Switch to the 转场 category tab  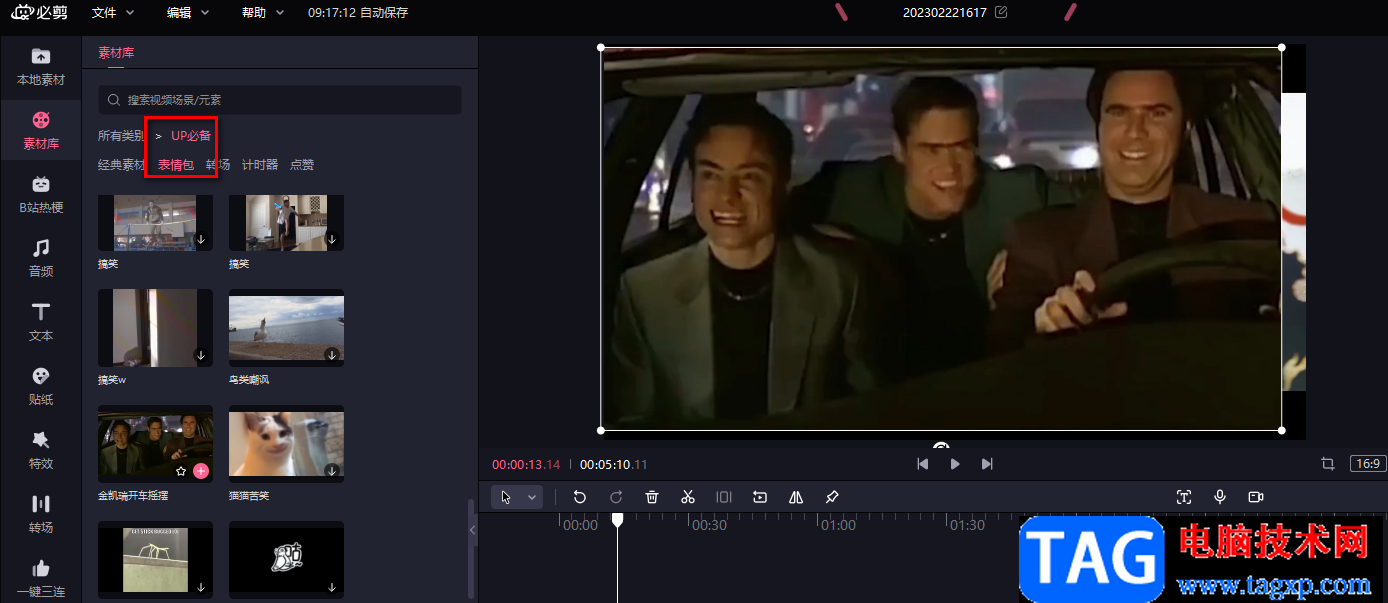218,165
